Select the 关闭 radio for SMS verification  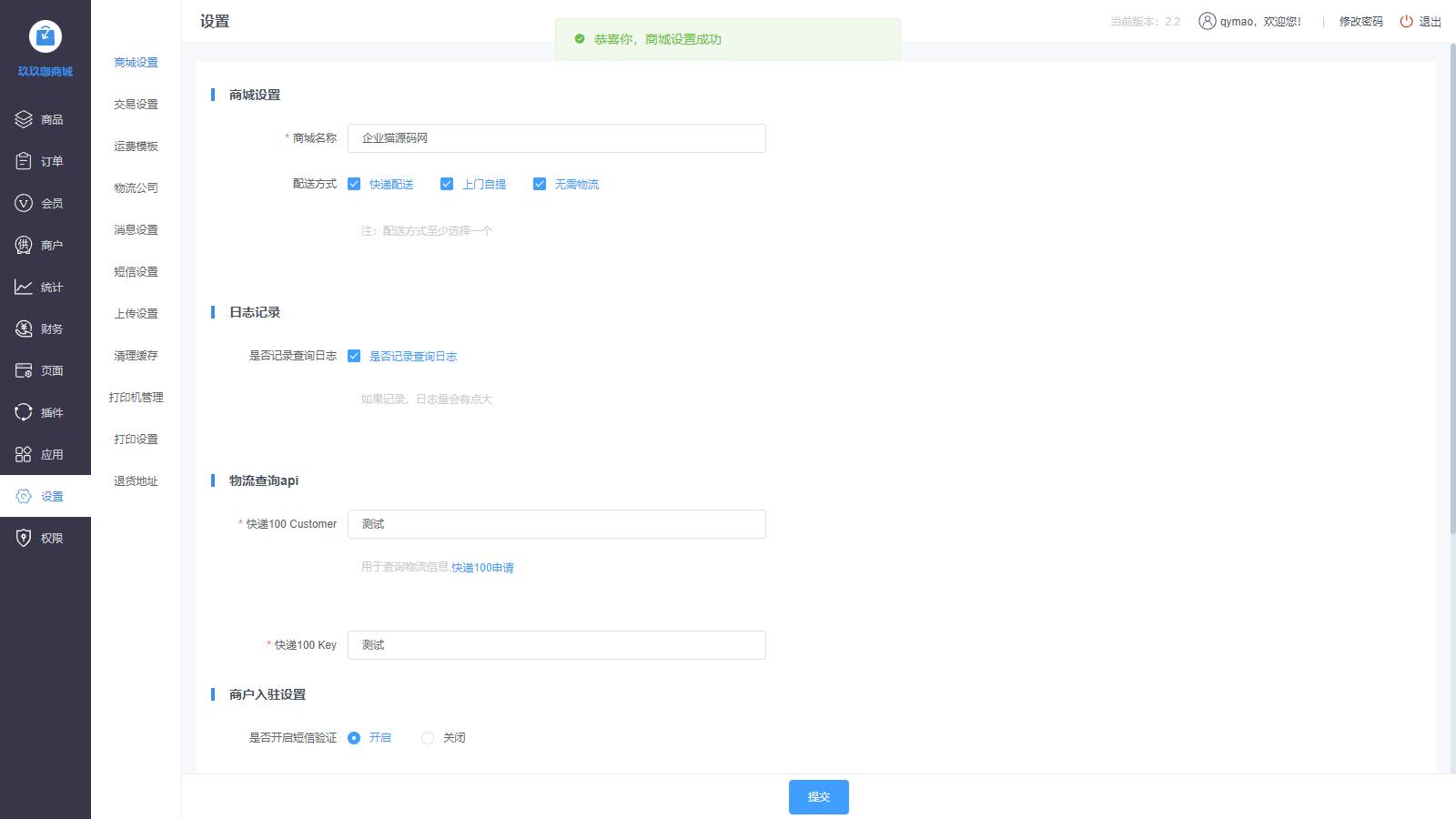428,738
